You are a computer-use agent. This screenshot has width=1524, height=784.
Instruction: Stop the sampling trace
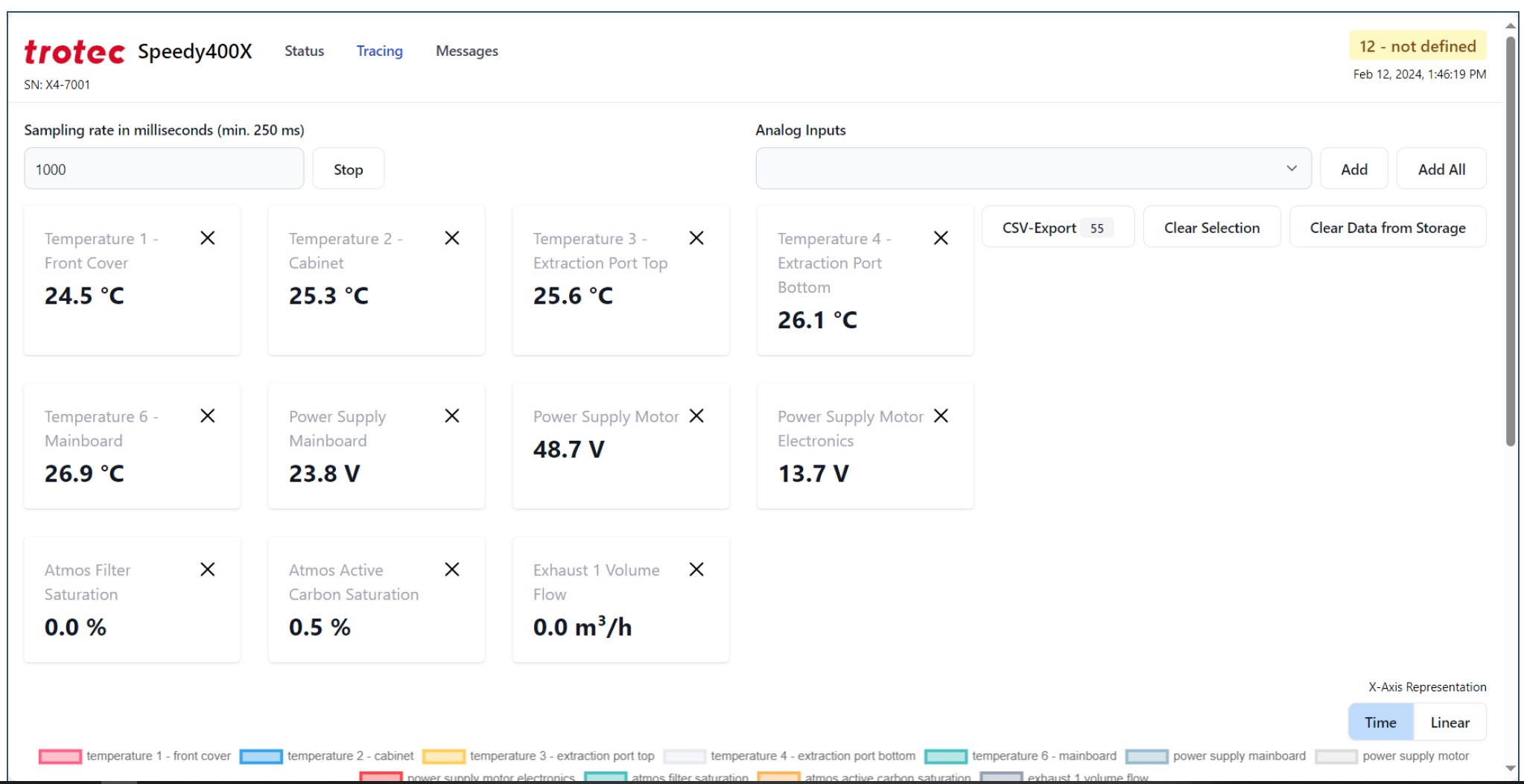point(348,170)
